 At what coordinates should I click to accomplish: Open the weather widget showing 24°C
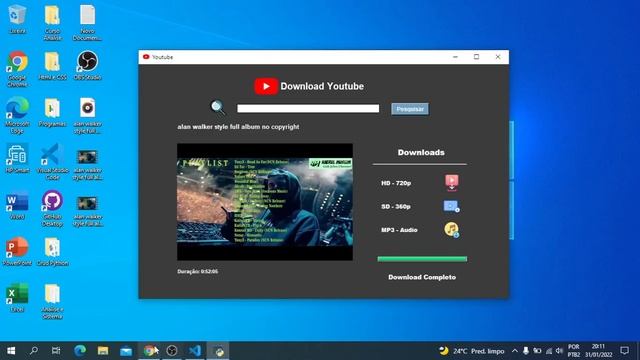[x=472, y=351]
